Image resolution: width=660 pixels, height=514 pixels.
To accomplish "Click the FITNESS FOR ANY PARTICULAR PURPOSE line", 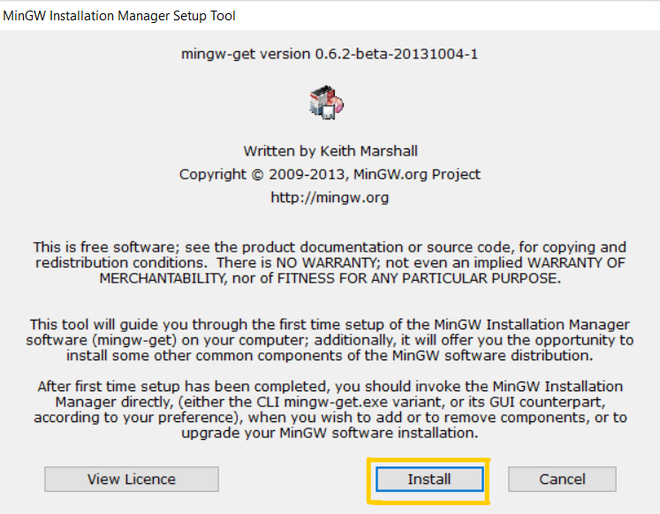I will [x=329, y=277].
